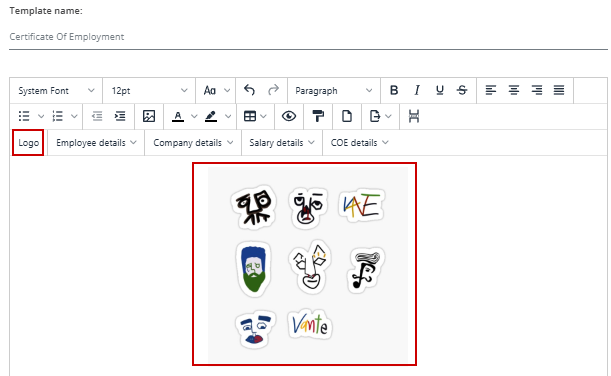Open the Employee details menu
Screen dimensions: 611x376
point(96,143)
